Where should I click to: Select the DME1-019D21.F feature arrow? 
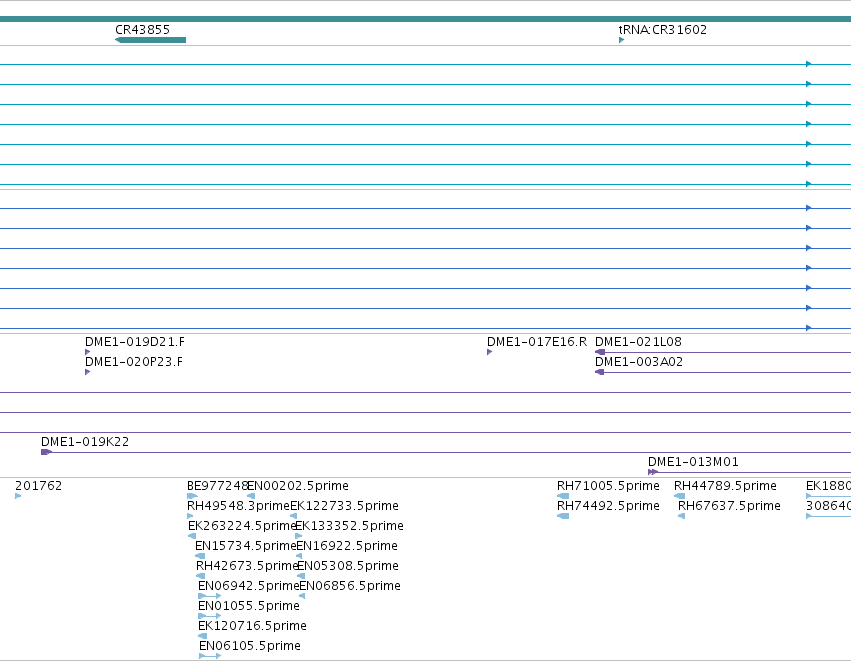(x=87, y=352)
